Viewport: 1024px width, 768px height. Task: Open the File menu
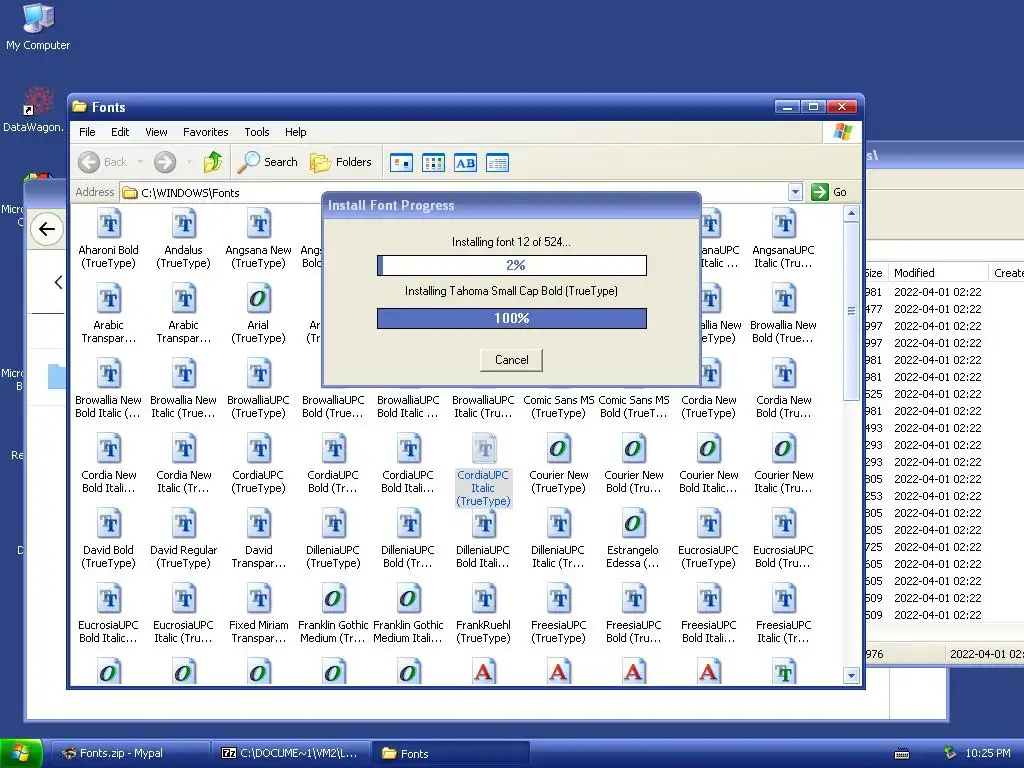click(x=87, y=132)
